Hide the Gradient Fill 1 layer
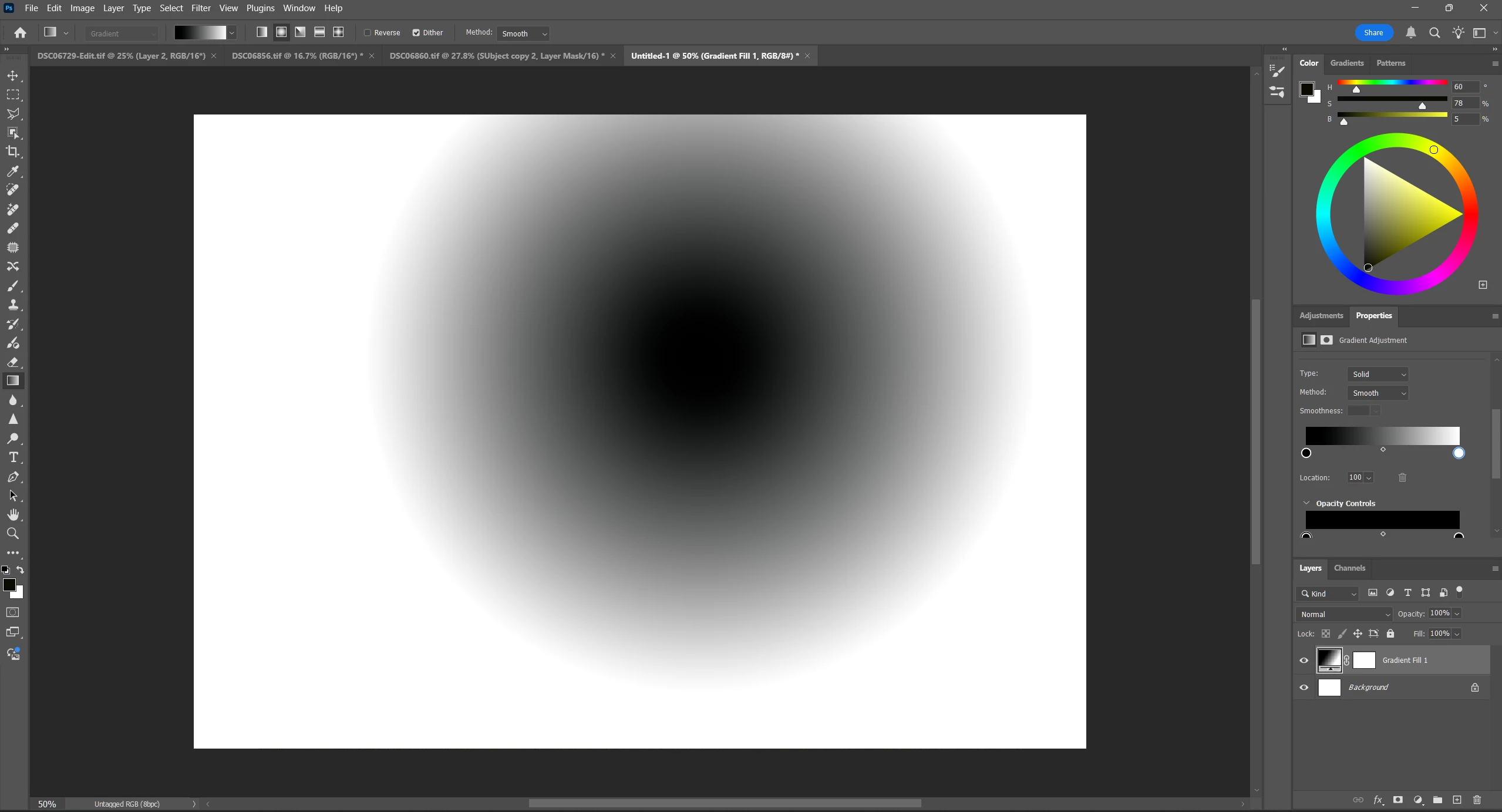 pyautogui.click(x=1304, y=660)
